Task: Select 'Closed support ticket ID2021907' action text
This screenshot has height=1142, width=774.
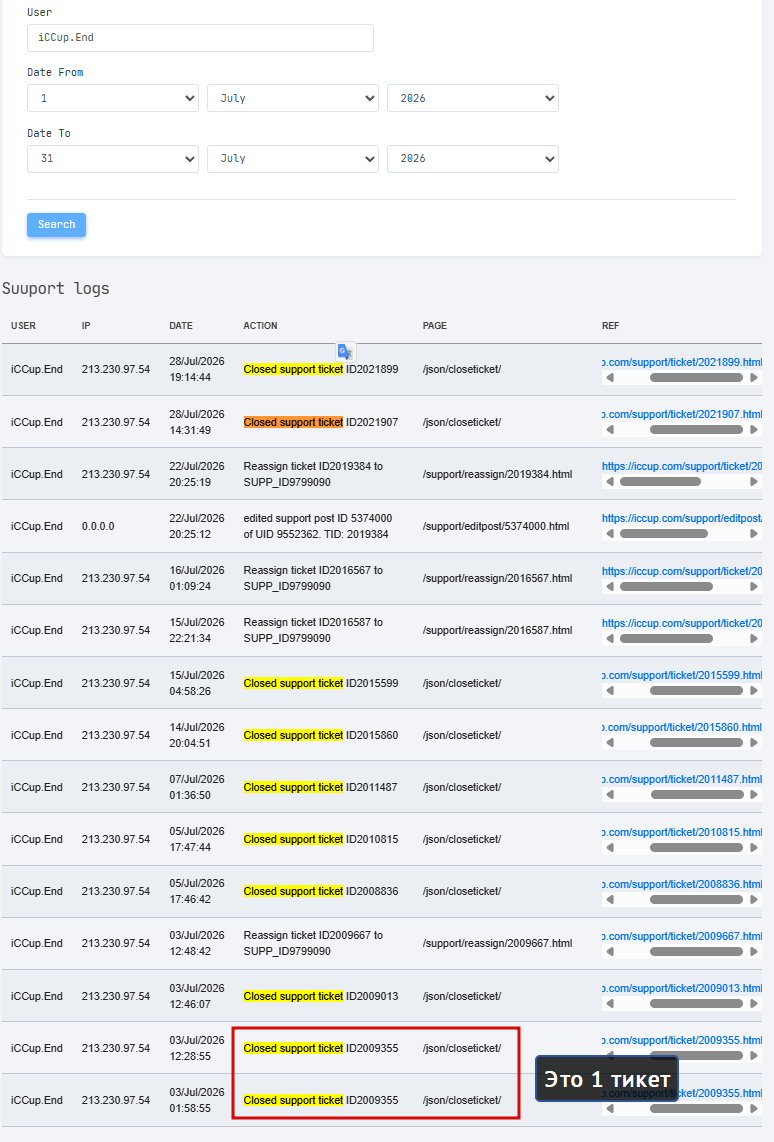Action: (x=321, y=422)
